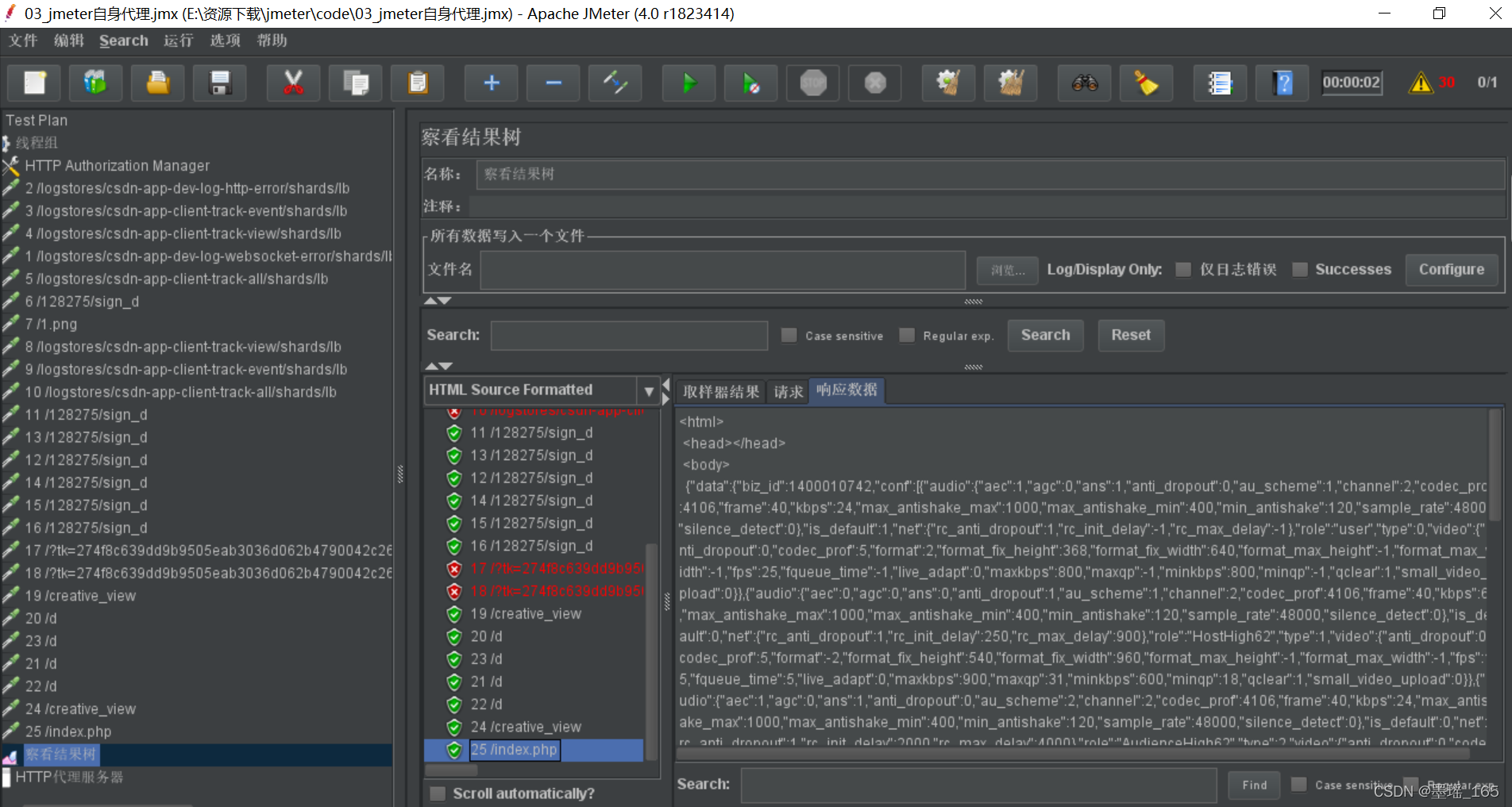Screen dimensions: 1512x807
Task: Start the test with green play icon
Action: click(689, 83)
